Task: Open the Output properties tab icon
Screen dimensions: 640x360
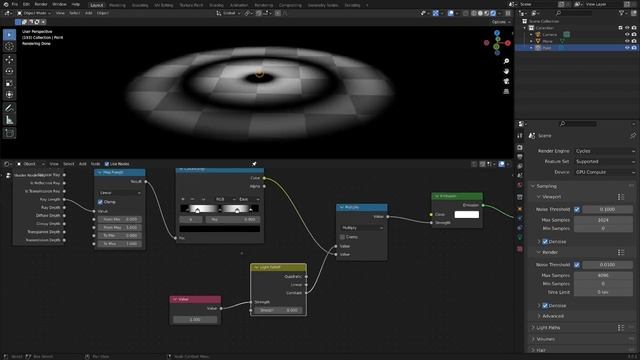Action: coord(520,157)
